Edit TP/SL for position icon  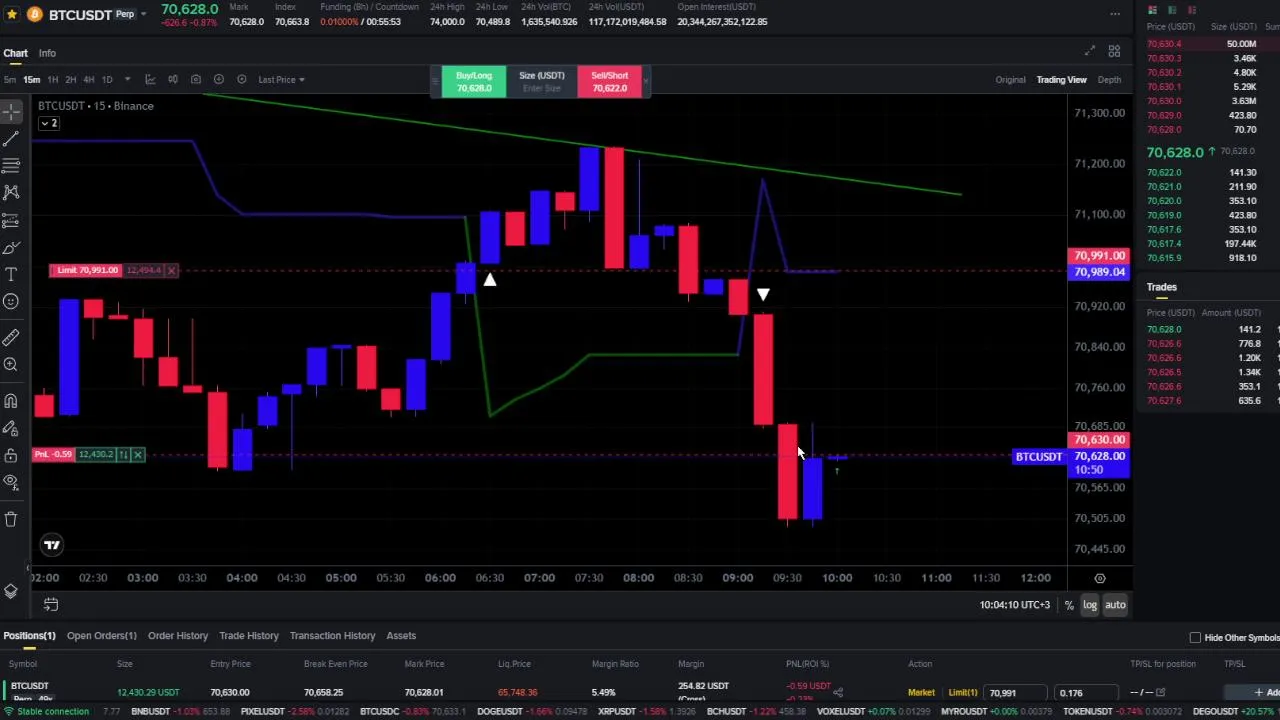pos(1160,692)
